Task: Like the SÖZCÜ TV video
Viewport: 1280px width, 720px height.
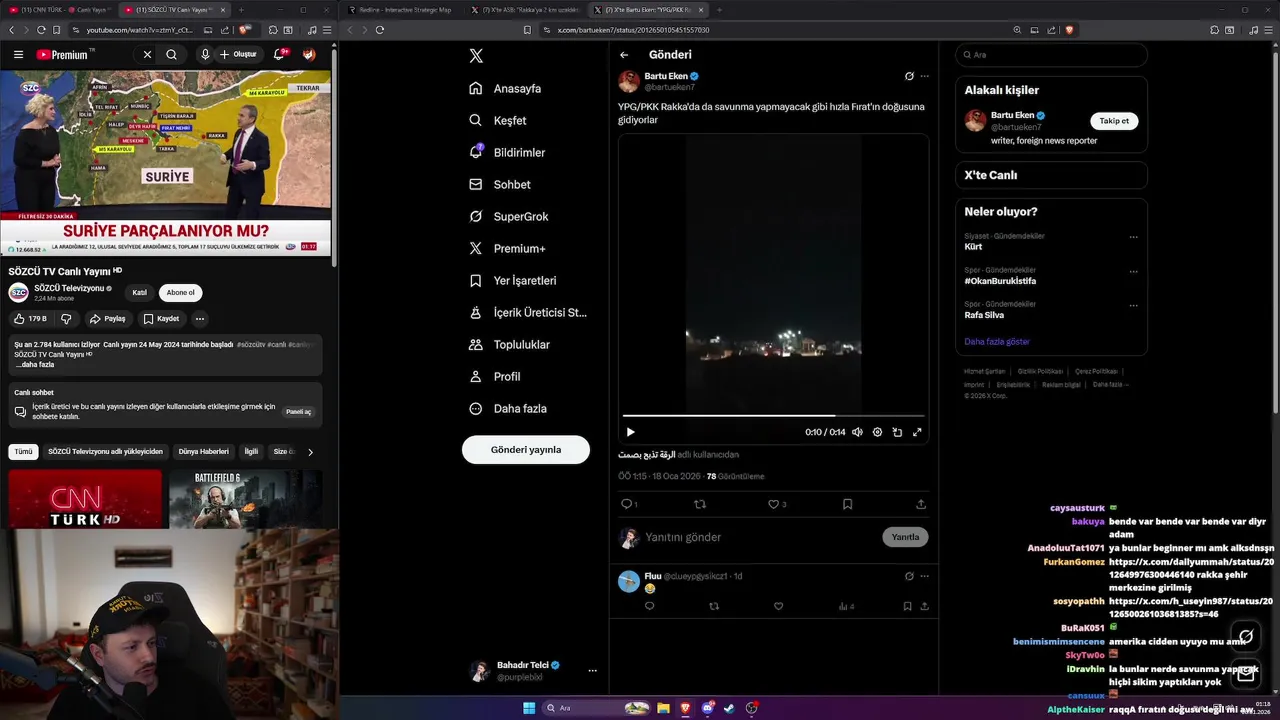Action: [x=30, y=319]
